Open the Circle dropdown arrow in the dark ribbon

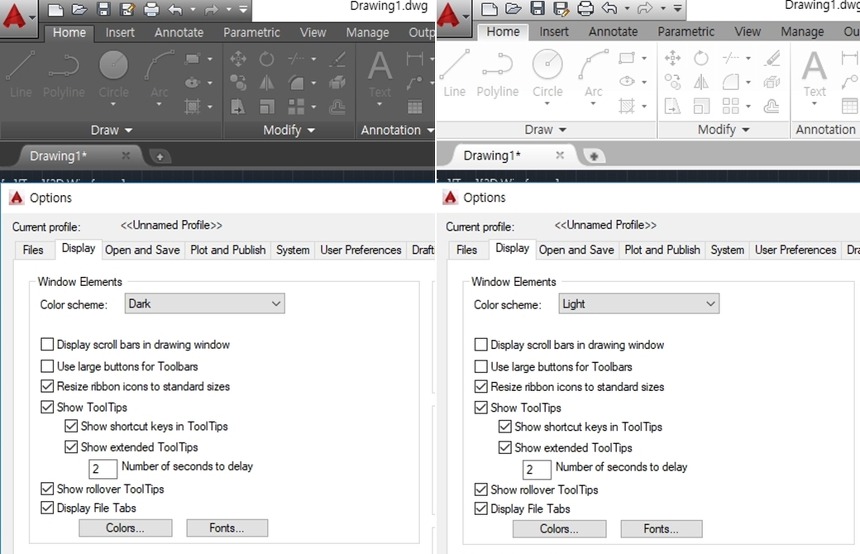click(114, 104)
